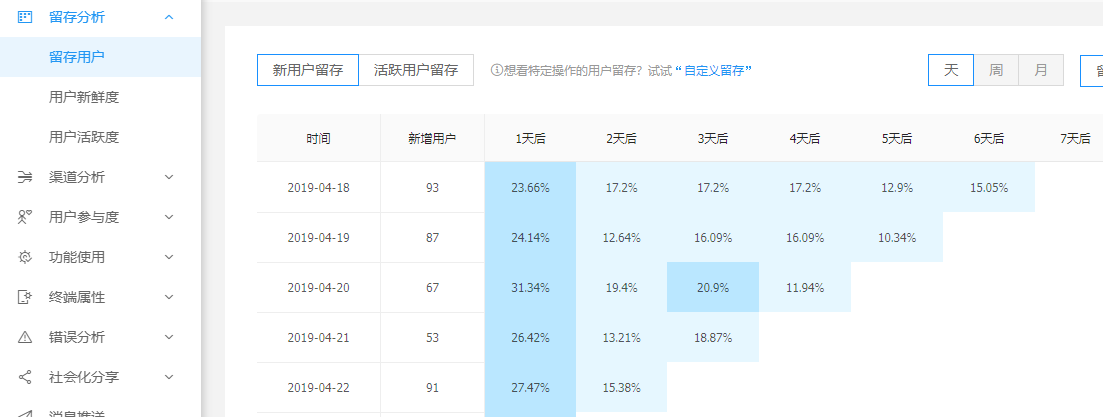The width and height of the screenshot is (1103, 417).
Task: Collapse the 留存分析 section chevron
Action: 168,17
